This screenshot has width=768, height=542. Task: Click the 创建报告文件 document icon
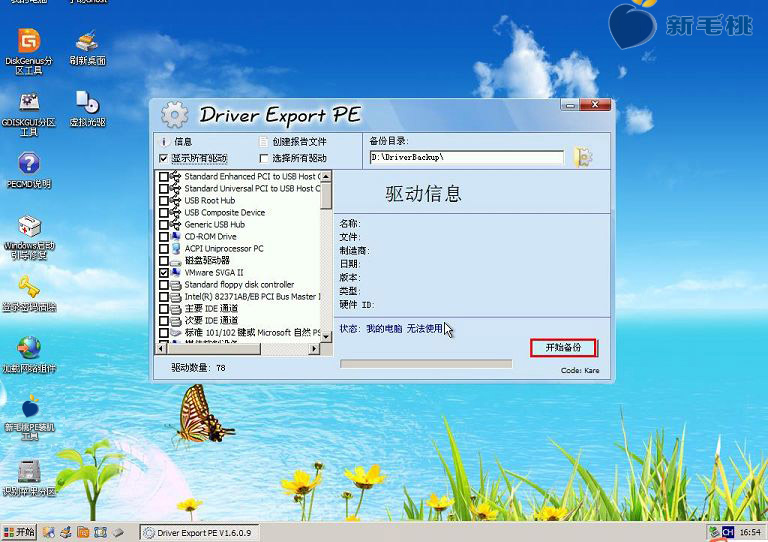264,141
